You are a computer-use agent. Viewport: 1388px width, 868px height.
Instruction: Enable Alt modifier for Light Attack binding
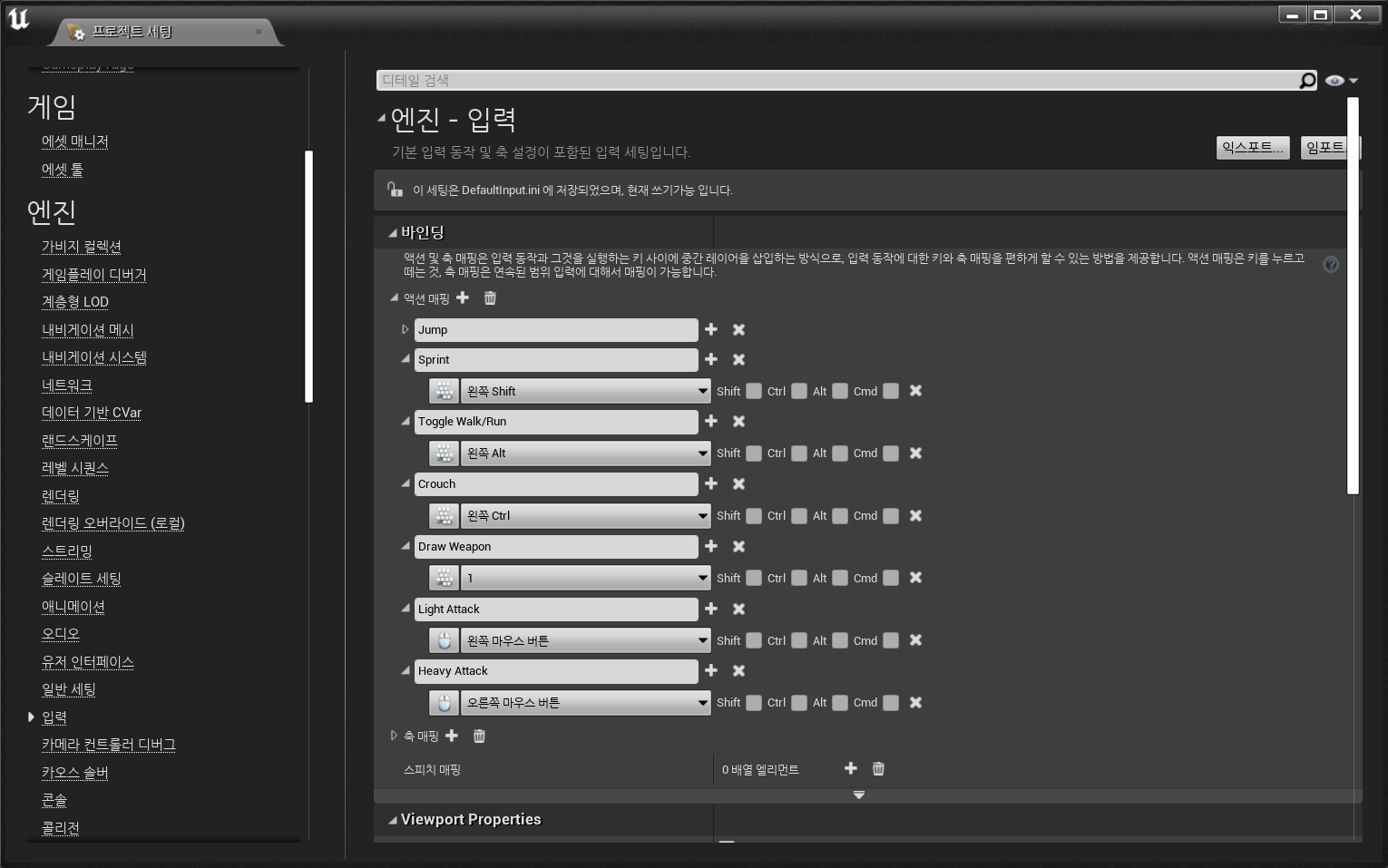840,640
